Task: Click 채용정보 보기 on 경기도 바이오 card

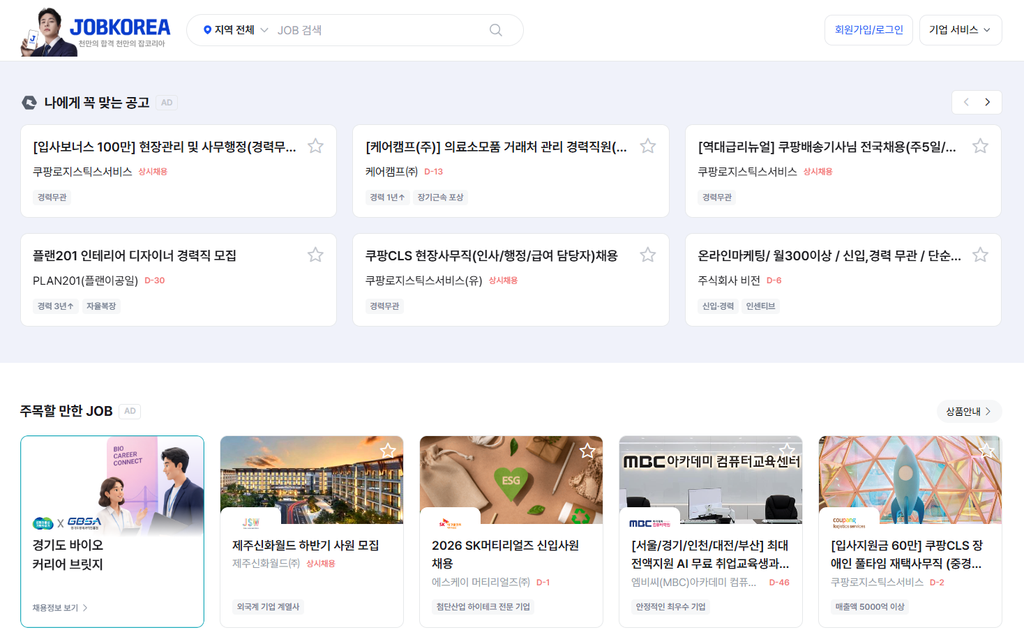Action: 60,608
